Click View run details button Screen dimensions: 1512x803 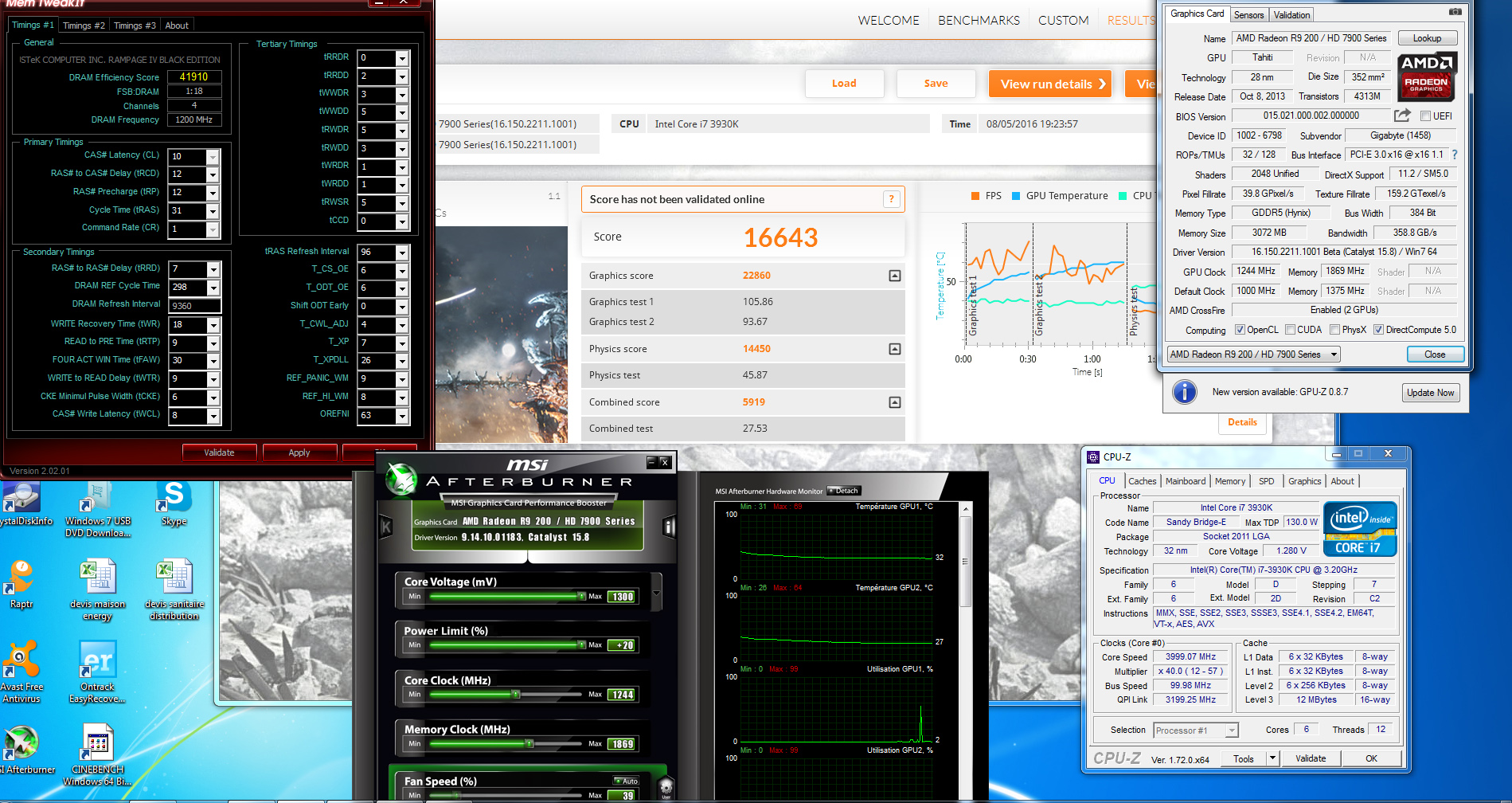pos(1051,84)
